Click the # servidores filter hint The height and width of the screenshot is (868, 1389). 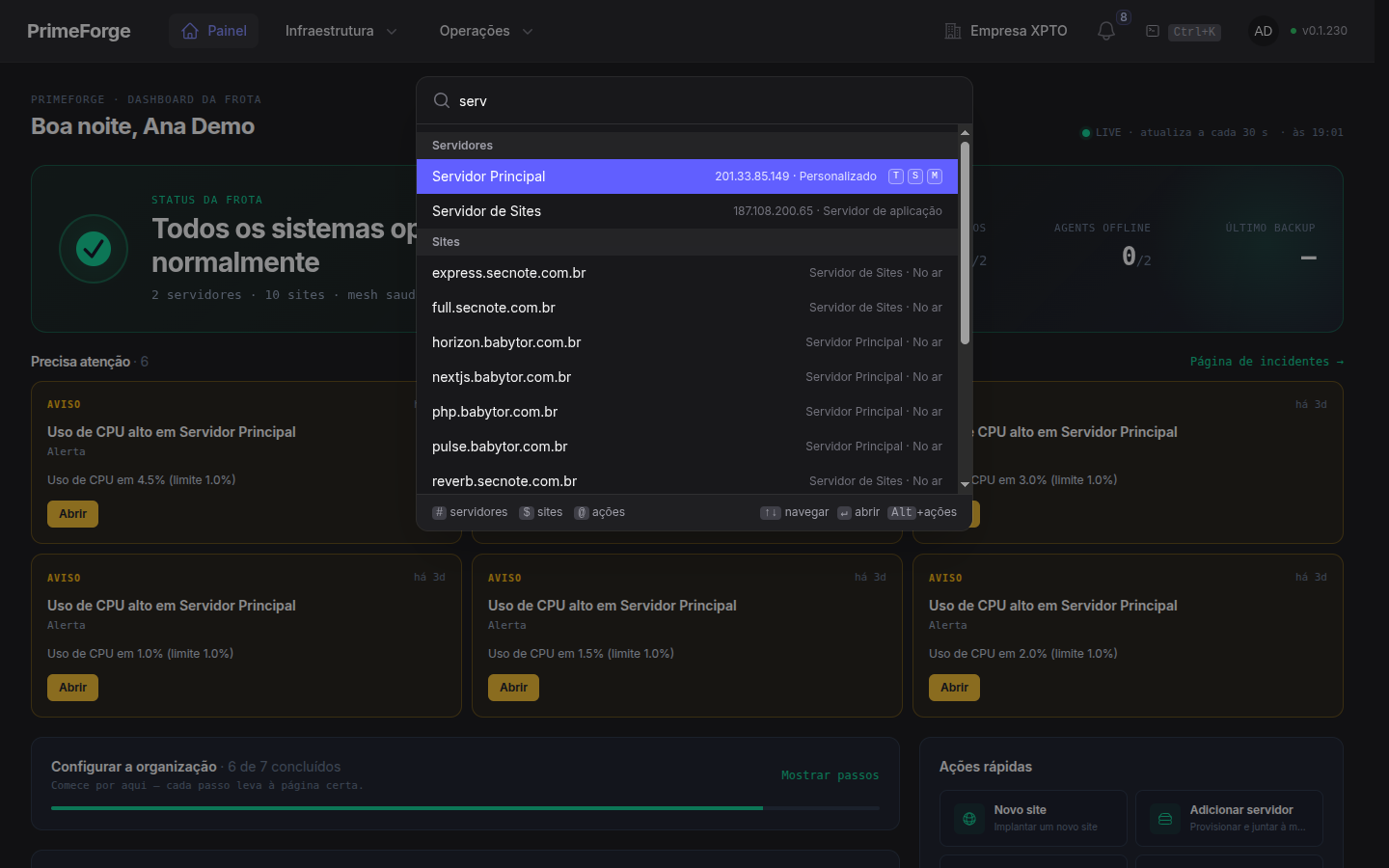pyautogui.click(x=470, y=512)
